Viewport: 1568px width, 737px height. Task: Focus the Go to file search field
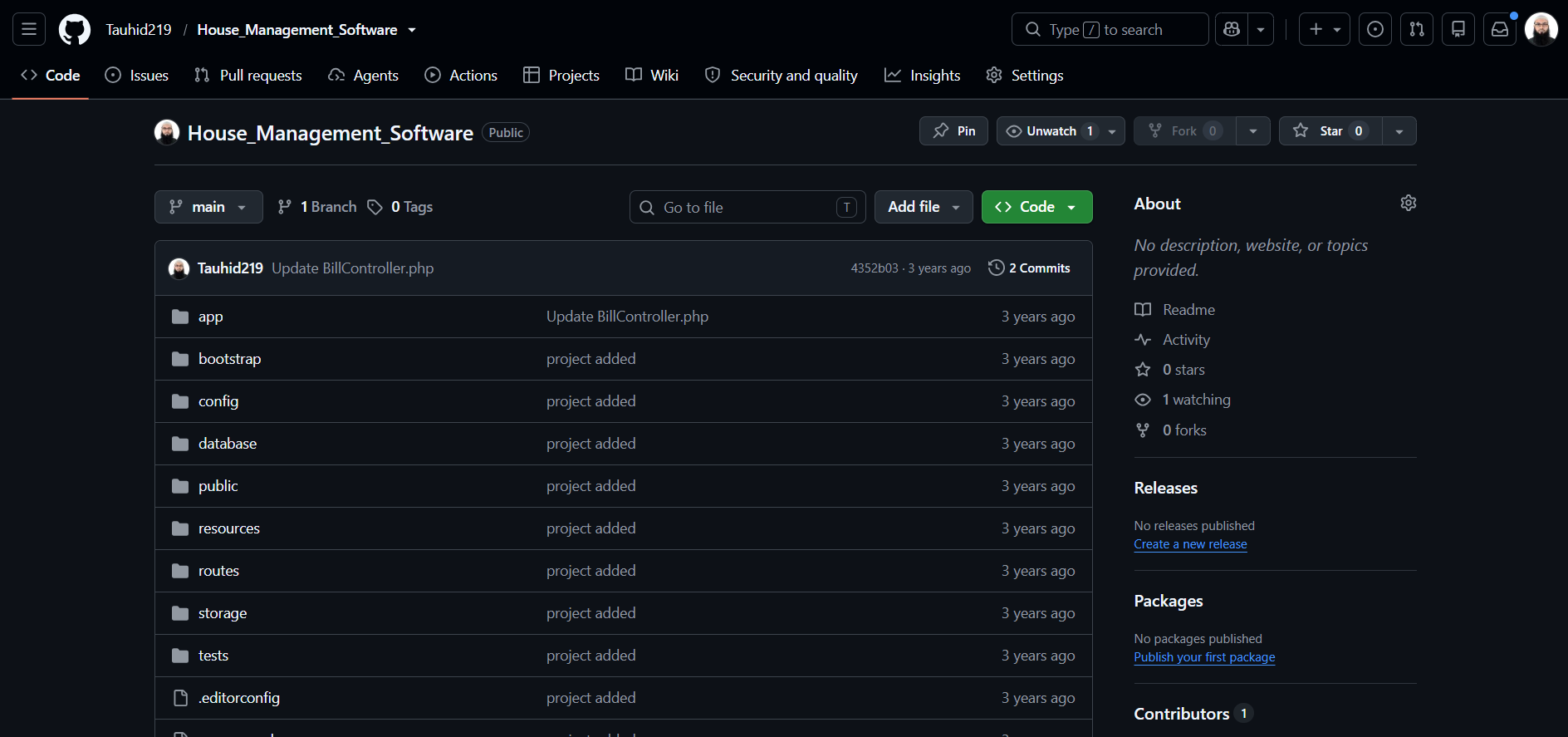747,207
